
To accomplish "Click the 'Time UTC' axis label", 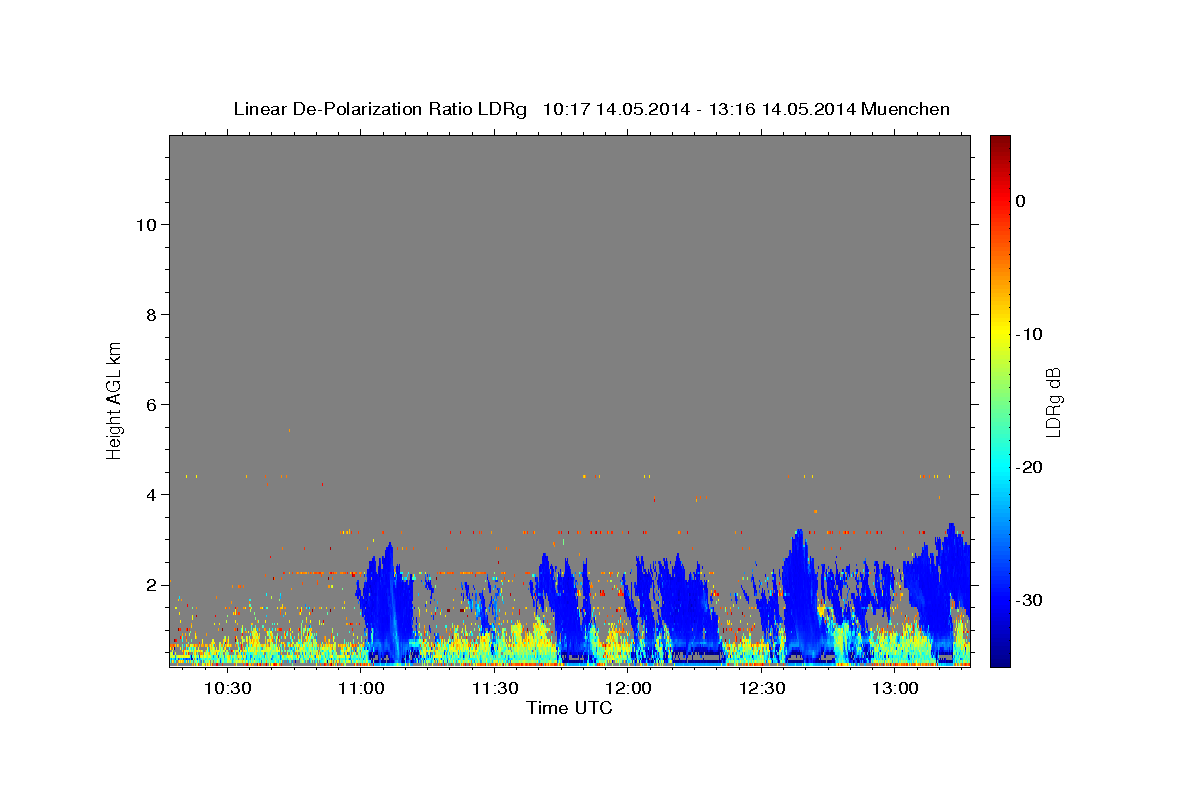I will tap(569, 708).
